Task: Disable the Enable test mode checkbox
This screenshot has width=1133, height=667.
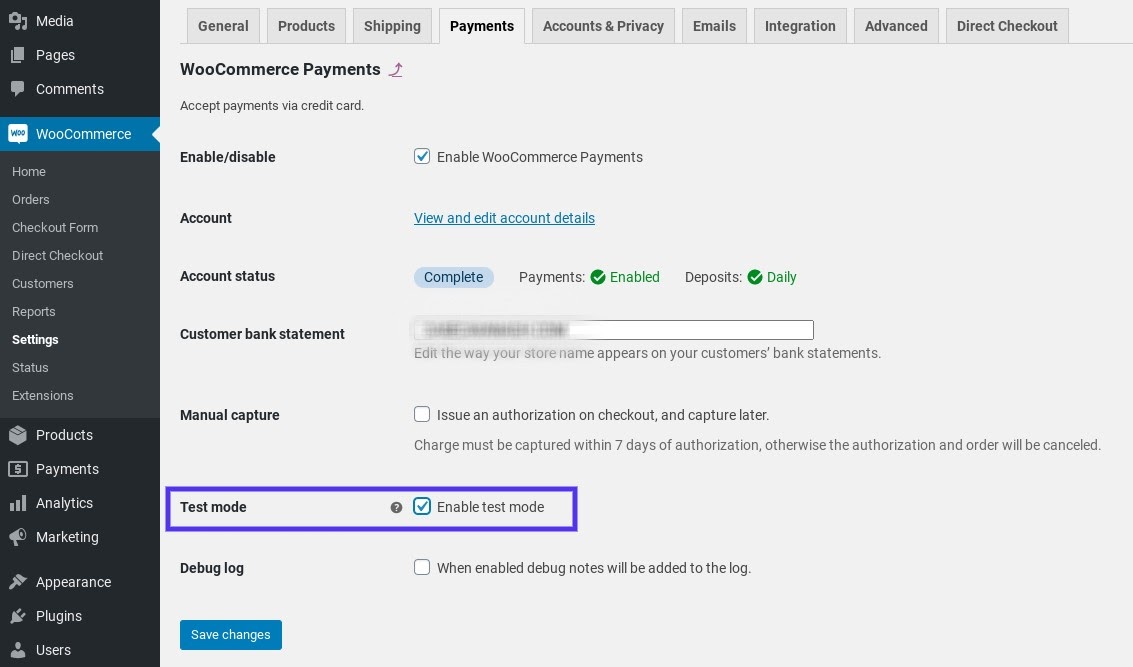Action: click(x=422, y=506)
